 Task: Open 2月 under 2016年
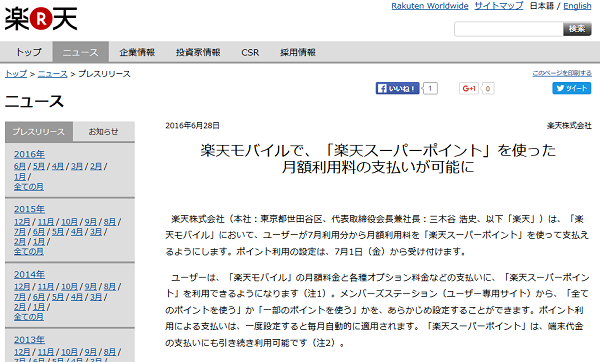pos(96,166)
